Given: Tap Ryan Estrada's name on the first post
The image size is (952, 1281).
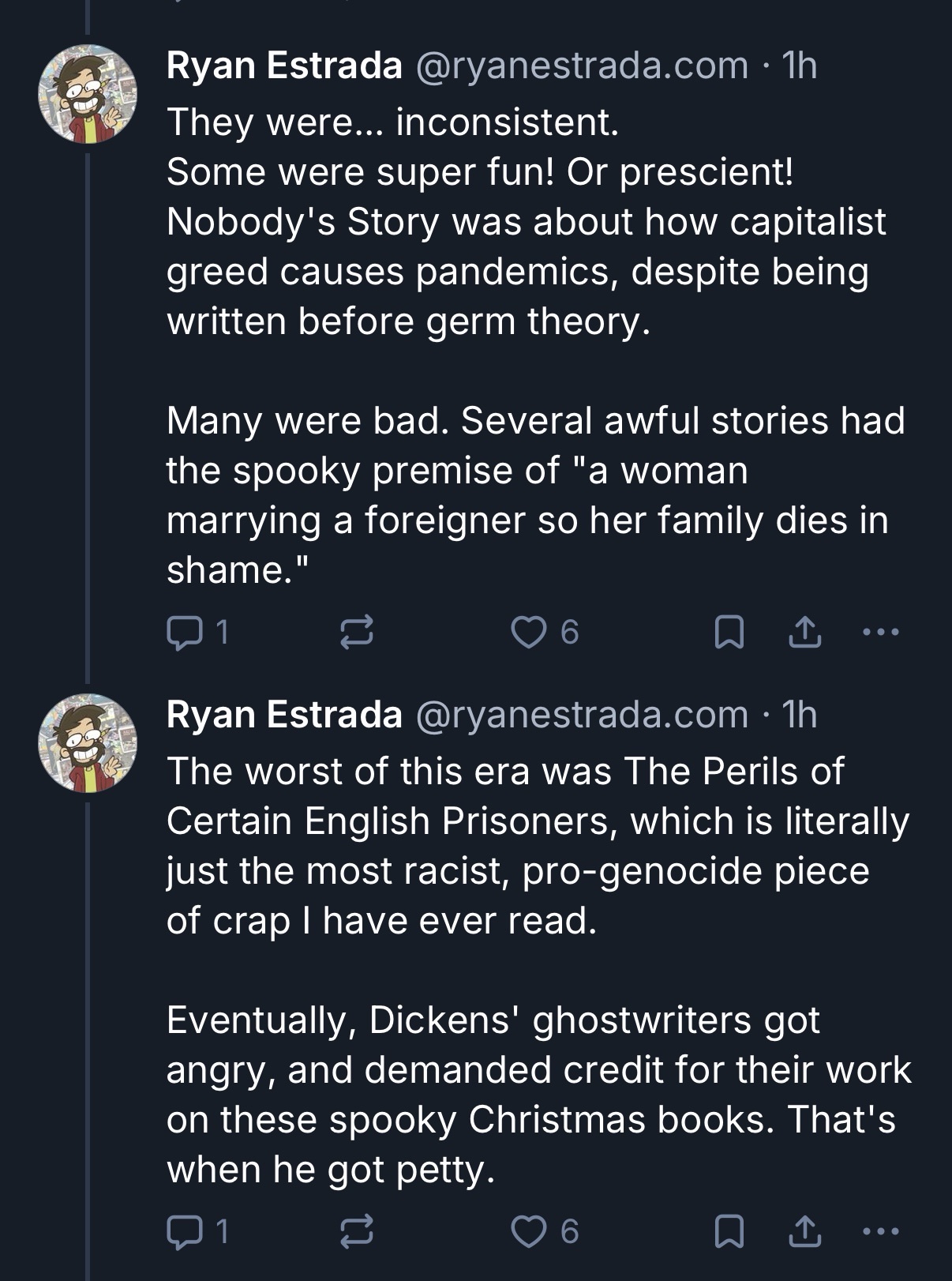Looking at the screenshot, I should [284, 65].
